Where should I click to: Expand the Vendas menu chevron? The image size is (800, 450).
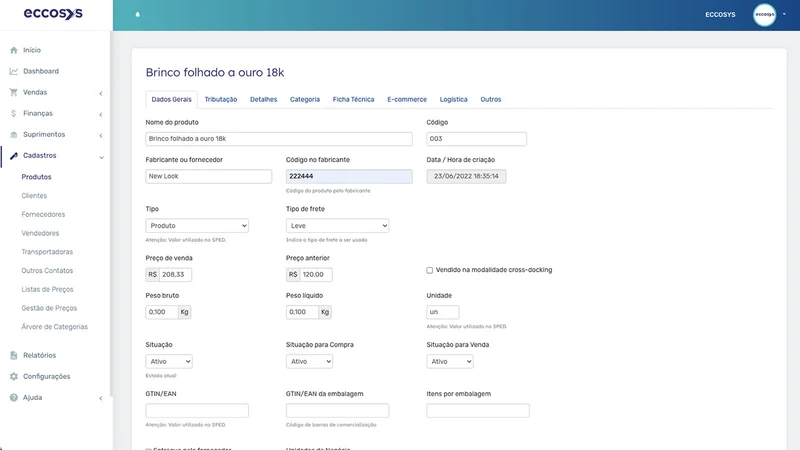[x=101, y=93]
